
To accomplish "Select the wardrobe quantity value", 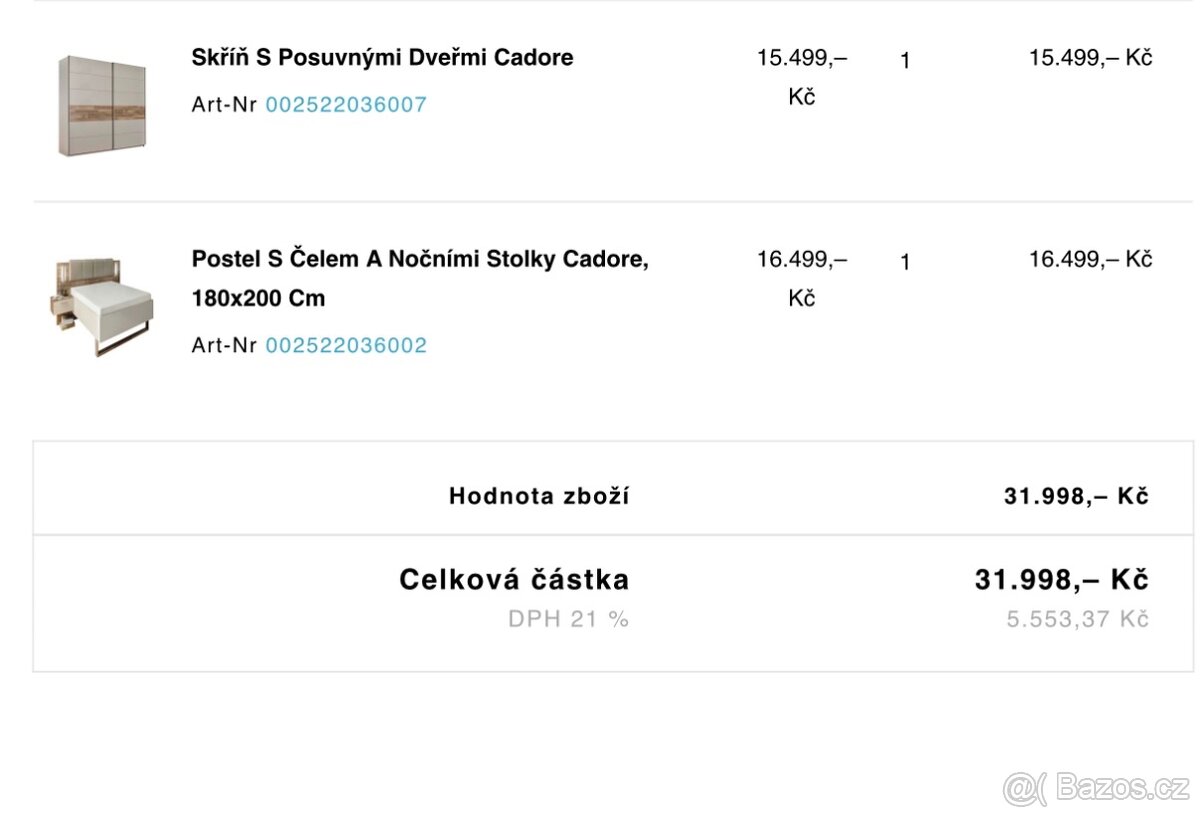I will pyautogui.click(x=905, y=61).
